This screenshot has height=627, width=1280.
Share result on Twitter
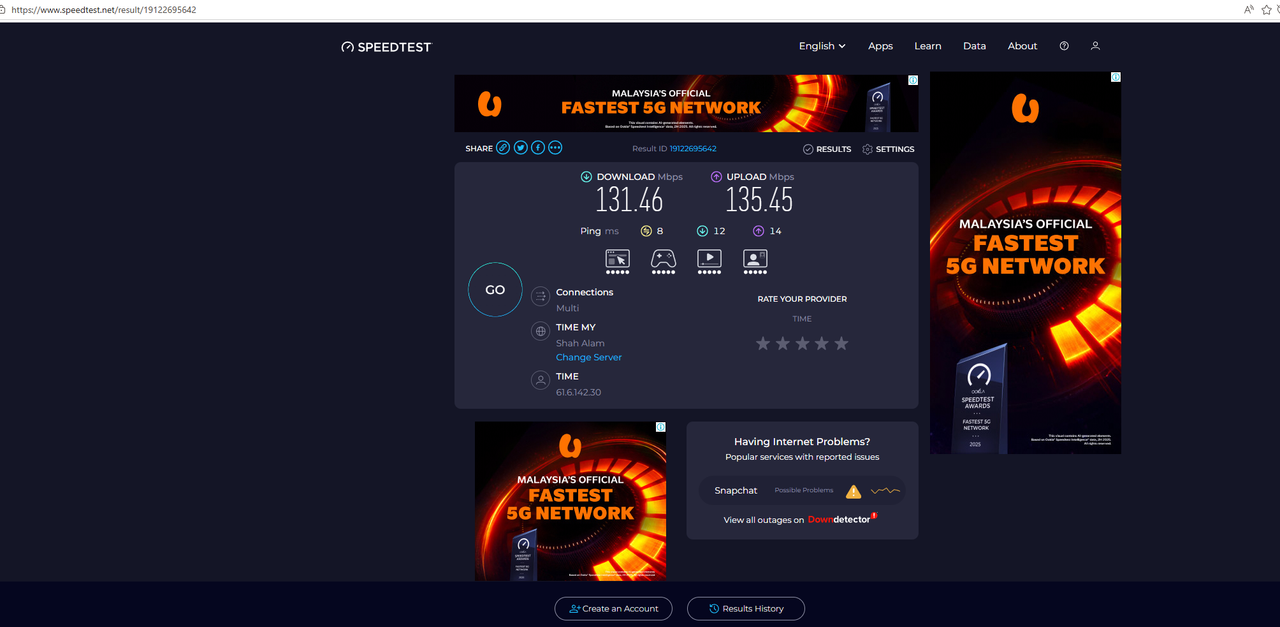[520, 148]
